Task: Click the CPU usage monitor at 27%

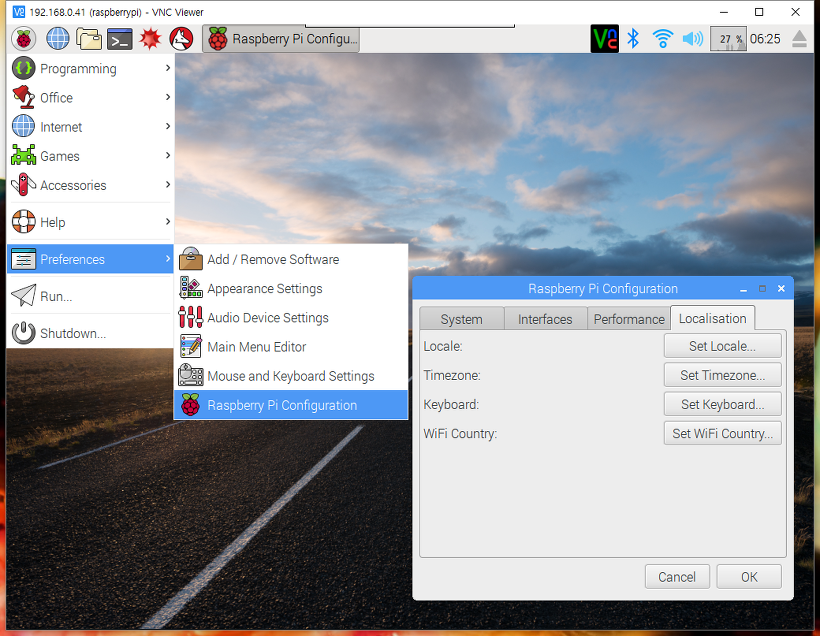Action: pos(728,39)
